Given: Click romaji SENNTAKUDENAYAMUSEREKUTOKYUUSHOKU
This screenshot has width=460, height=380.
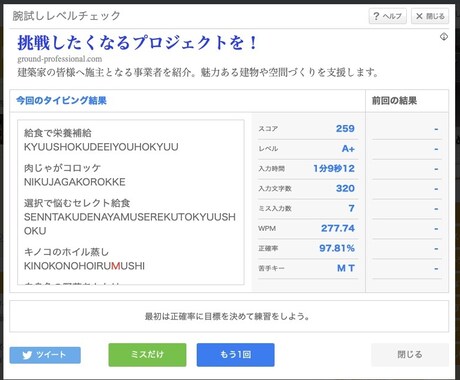Looking at the screenshot, I should (x=130, y=224).
